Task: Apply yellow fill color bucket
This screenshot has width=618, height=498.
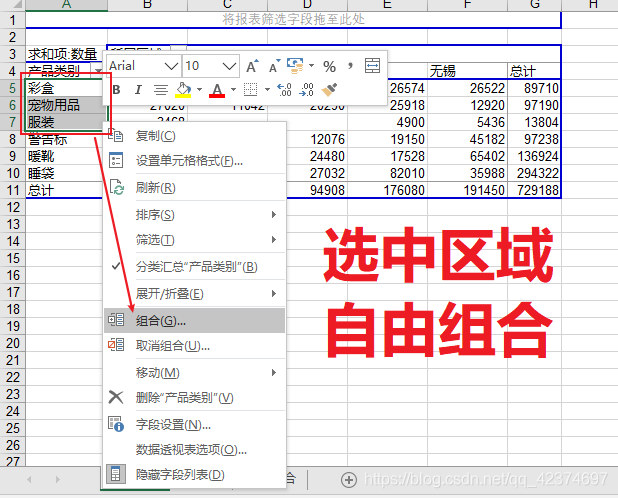Action: [183, 90]
